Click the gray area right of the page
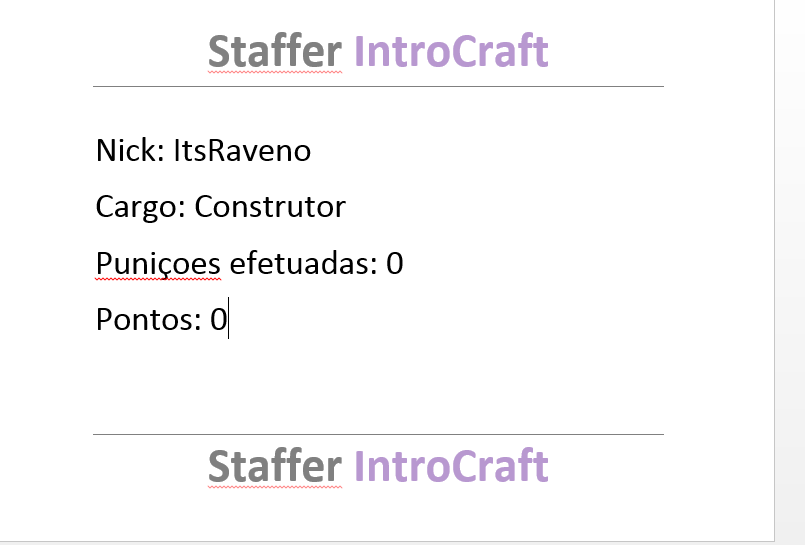Image resolution: width=805 pixels, height=545 pixels. pos(790,272)
